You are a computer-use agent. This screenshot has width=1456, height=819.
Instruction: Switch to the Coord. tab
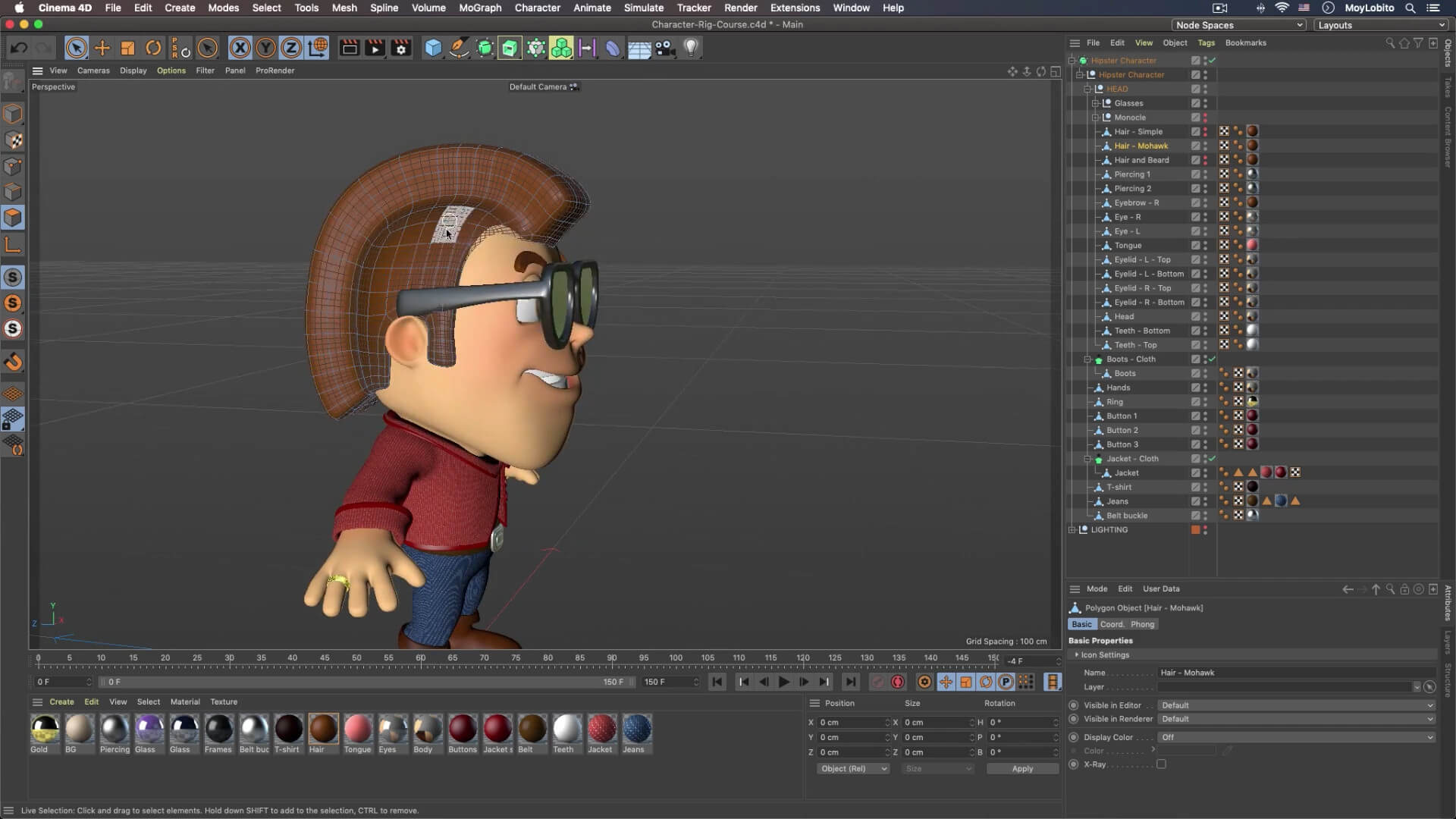pyautogui.click(x=1112, y=624)
